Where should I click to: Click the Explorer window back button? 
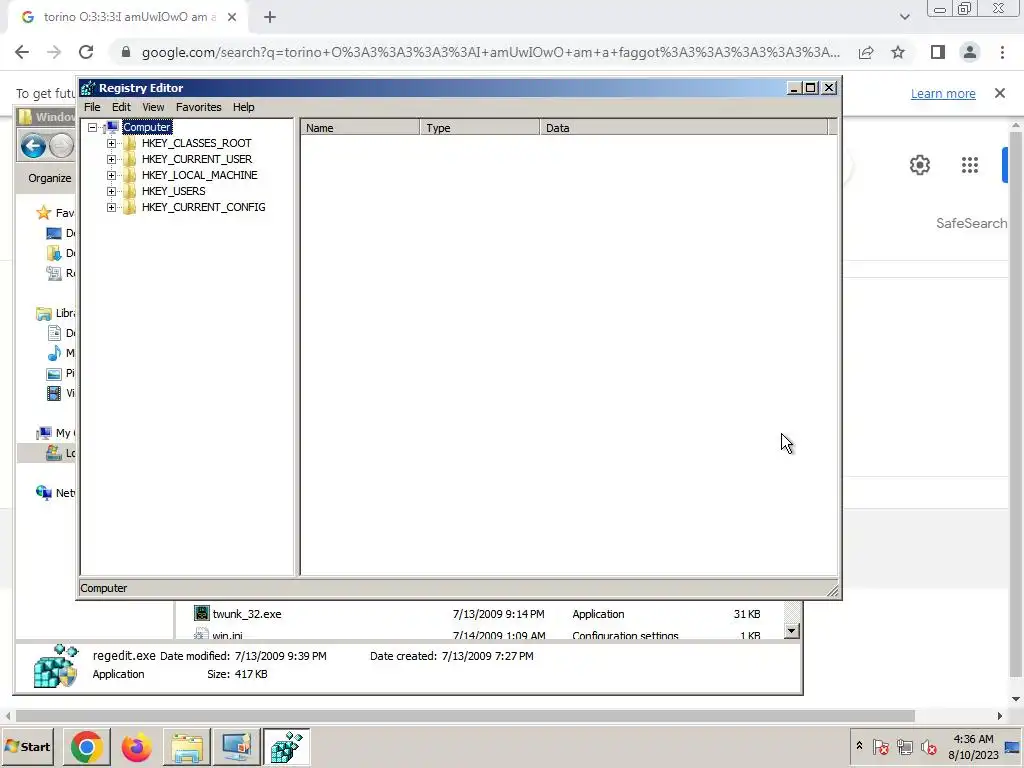tap(33, 146)
